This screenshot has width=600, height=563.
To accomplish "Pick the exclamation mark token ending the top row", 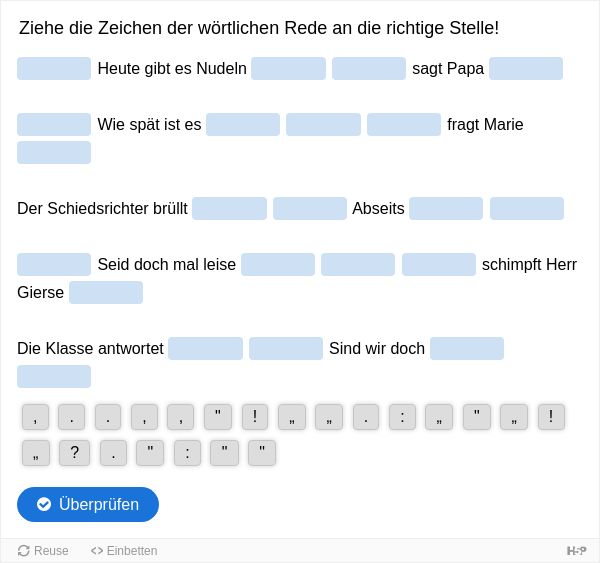I will click(x=551, y=417).
